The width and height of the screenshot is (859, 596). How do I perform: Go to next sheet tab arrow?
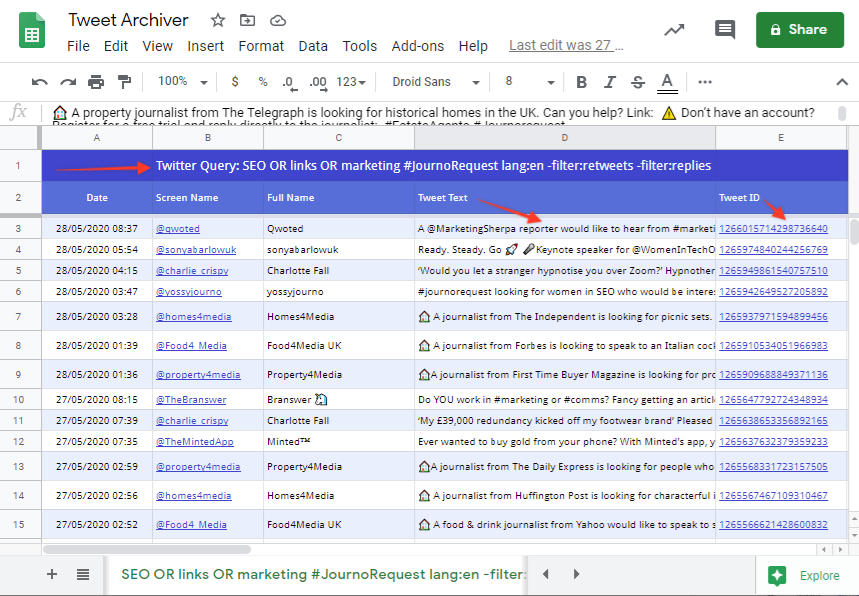pyautogui.click(x=576, y=574)
